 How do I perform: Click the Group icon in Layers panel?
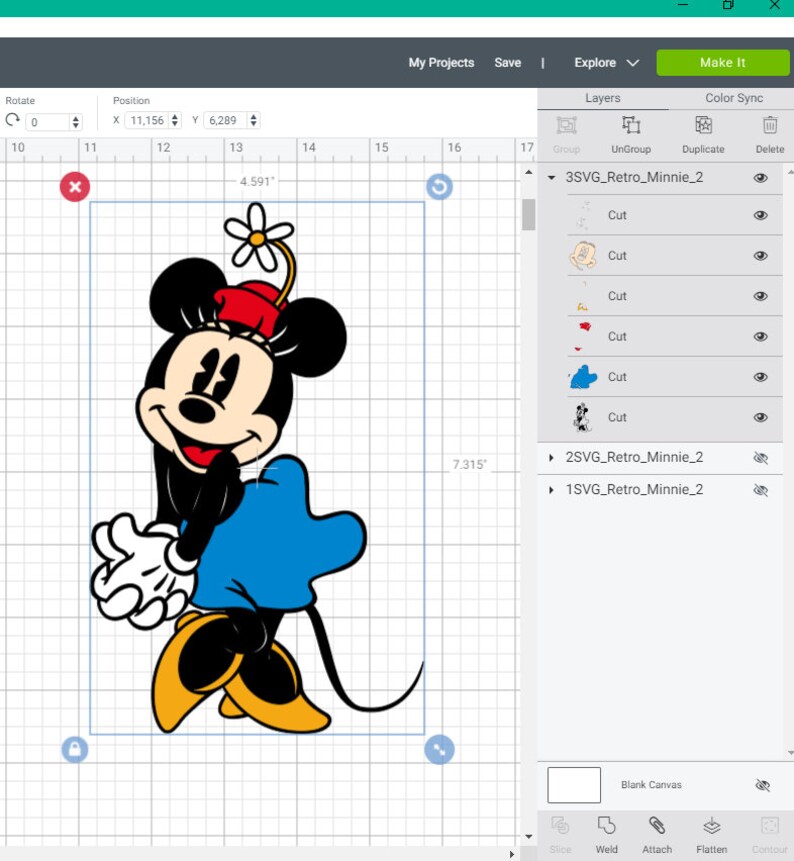[x=566, y=126]
